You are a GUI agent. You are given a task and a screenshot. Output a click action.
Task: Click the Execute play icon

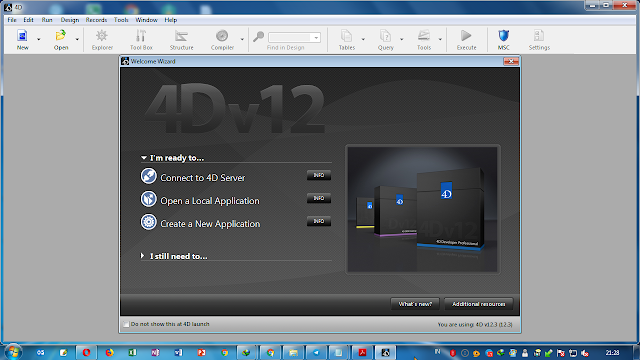[x=466, y=36]
